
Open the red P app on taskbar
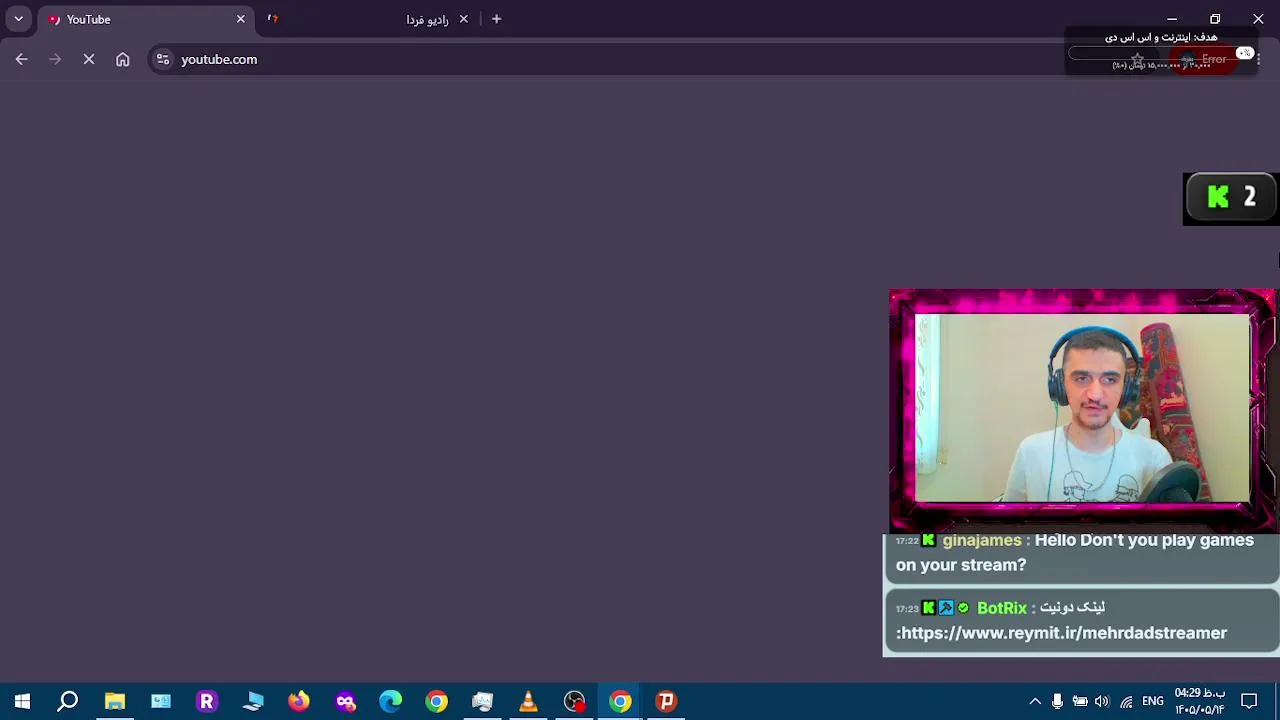(667, 701)
